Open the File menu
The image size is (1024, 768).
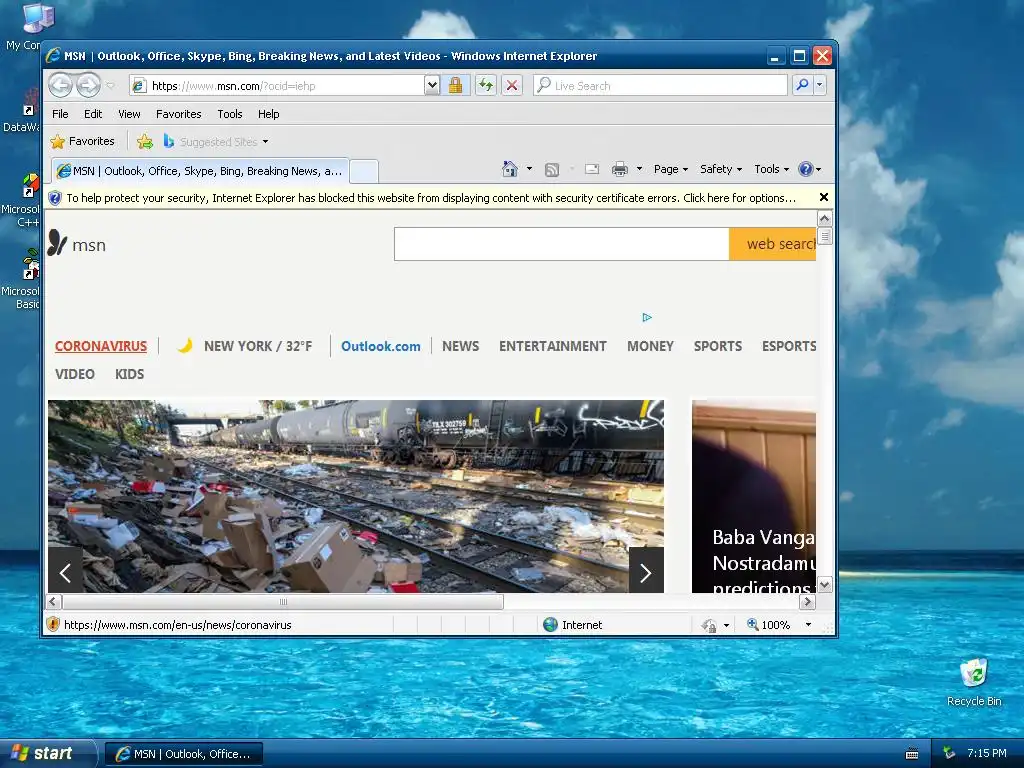click(60, 114)
